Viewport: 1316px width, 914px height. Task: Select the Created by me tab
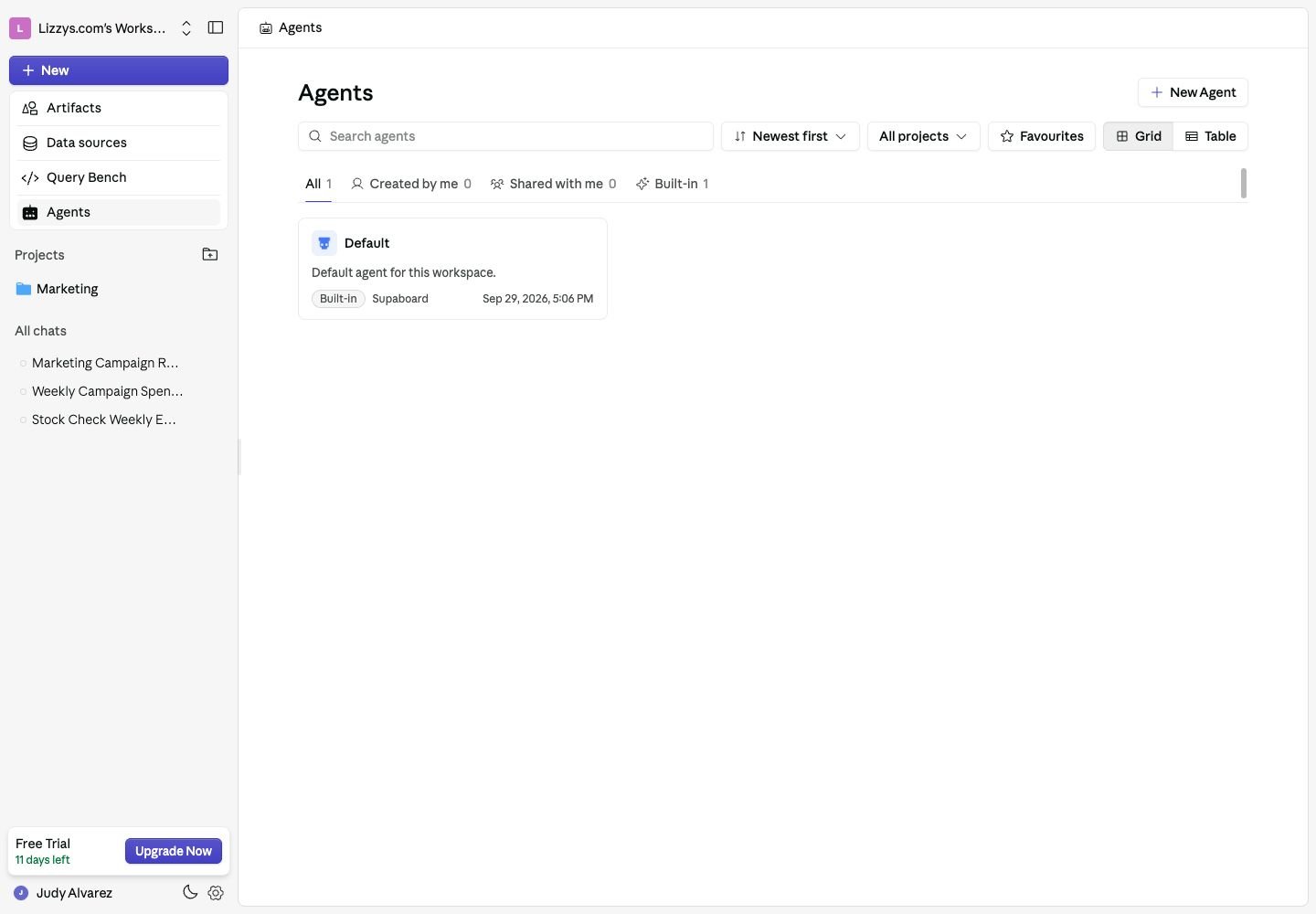[x=411, y=184]
